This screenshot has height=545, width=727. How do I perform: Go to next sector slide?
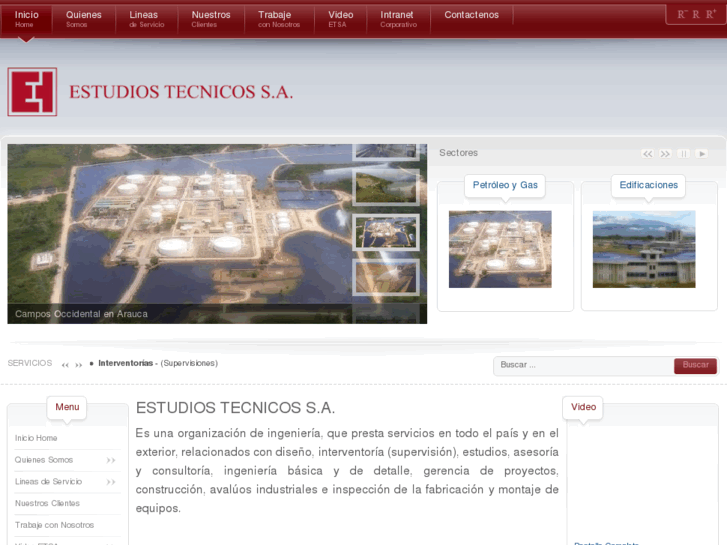[665, 154]
